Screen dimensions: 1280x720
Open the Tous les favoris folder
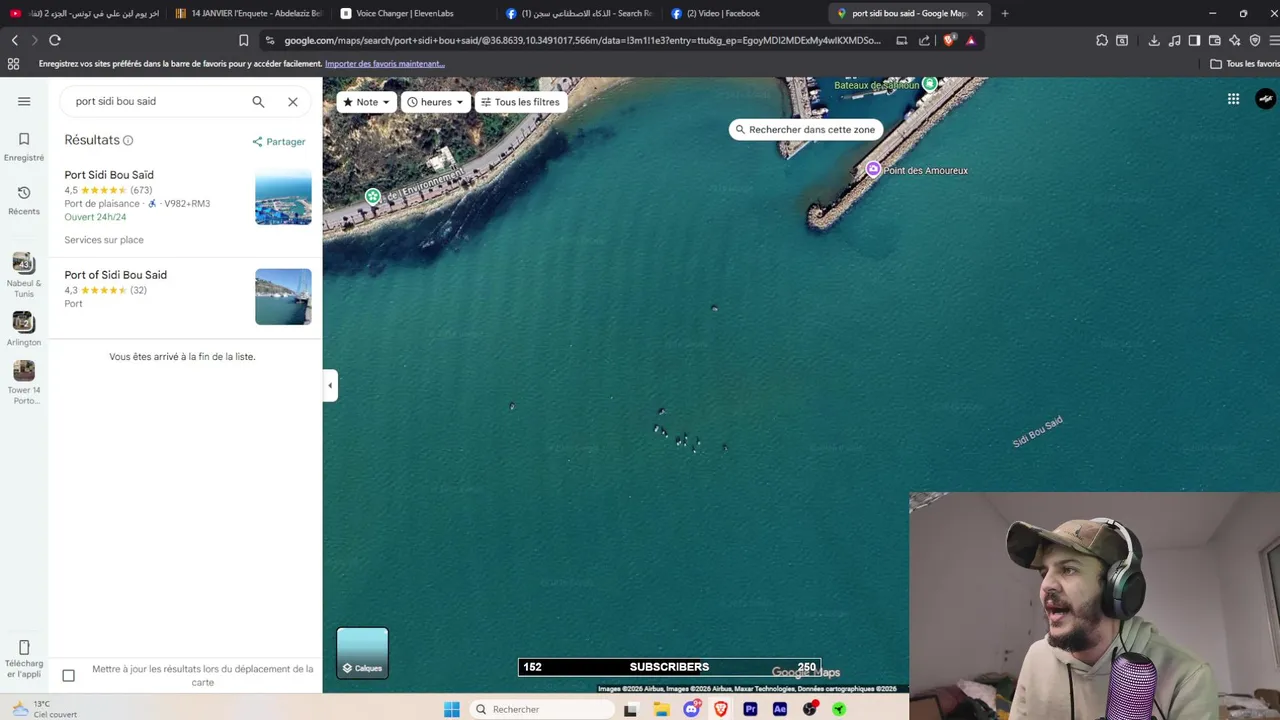1244,64
